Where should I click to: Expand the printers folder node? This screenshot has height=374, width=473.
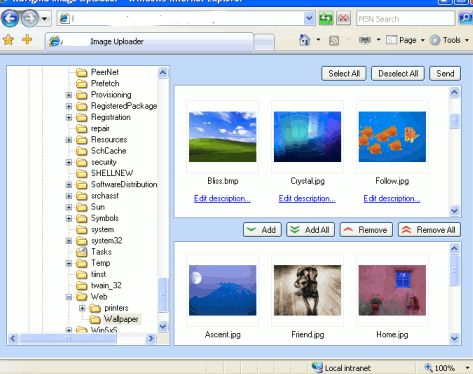tap(82, 308)
